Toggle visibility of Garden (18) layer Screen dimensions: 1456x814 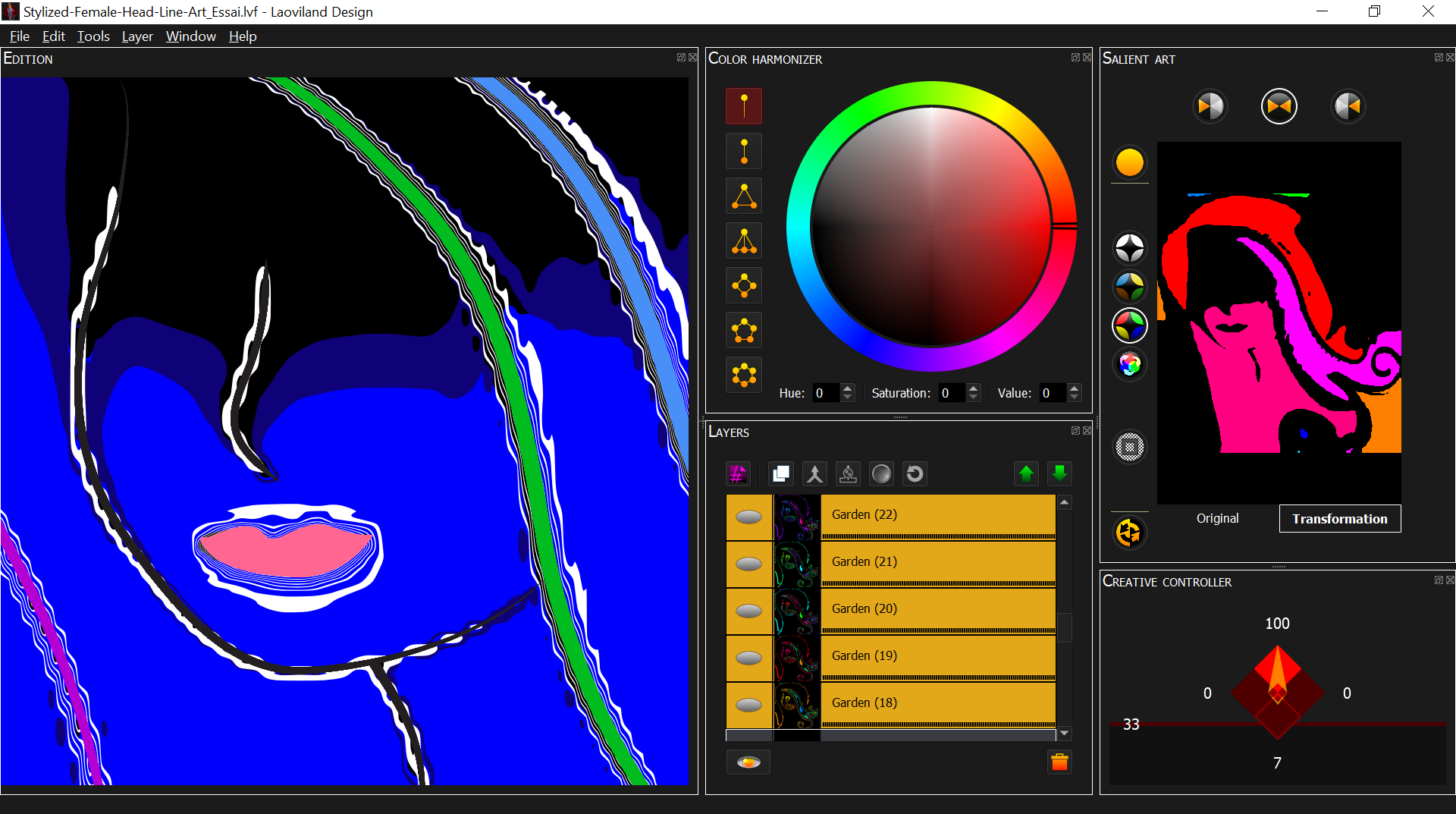click(x=749, y=706)
